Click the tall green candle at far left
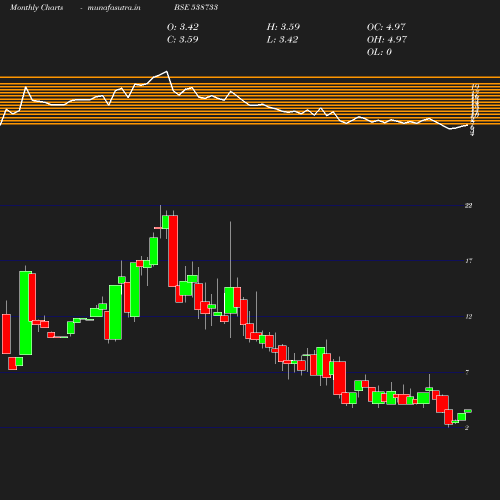This screenshot has height=500, width=500. 26,313
